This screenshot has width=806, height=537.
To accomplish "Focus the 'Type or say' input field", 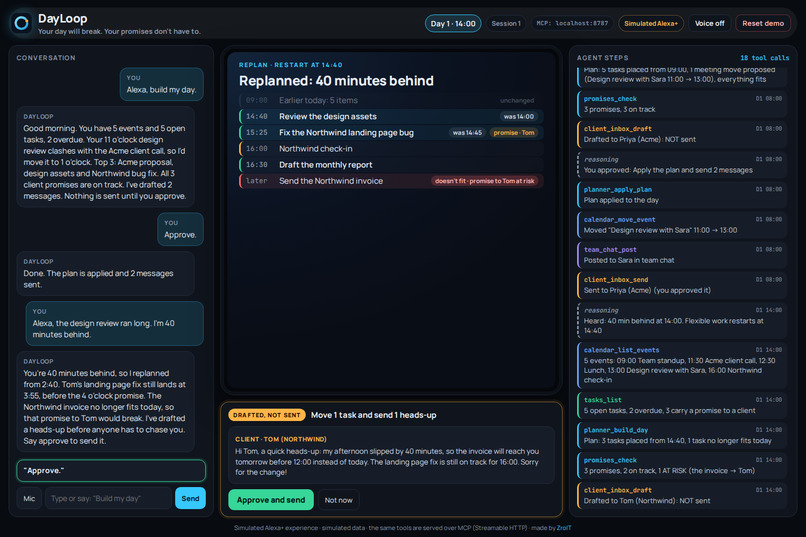I will [108, 498].
